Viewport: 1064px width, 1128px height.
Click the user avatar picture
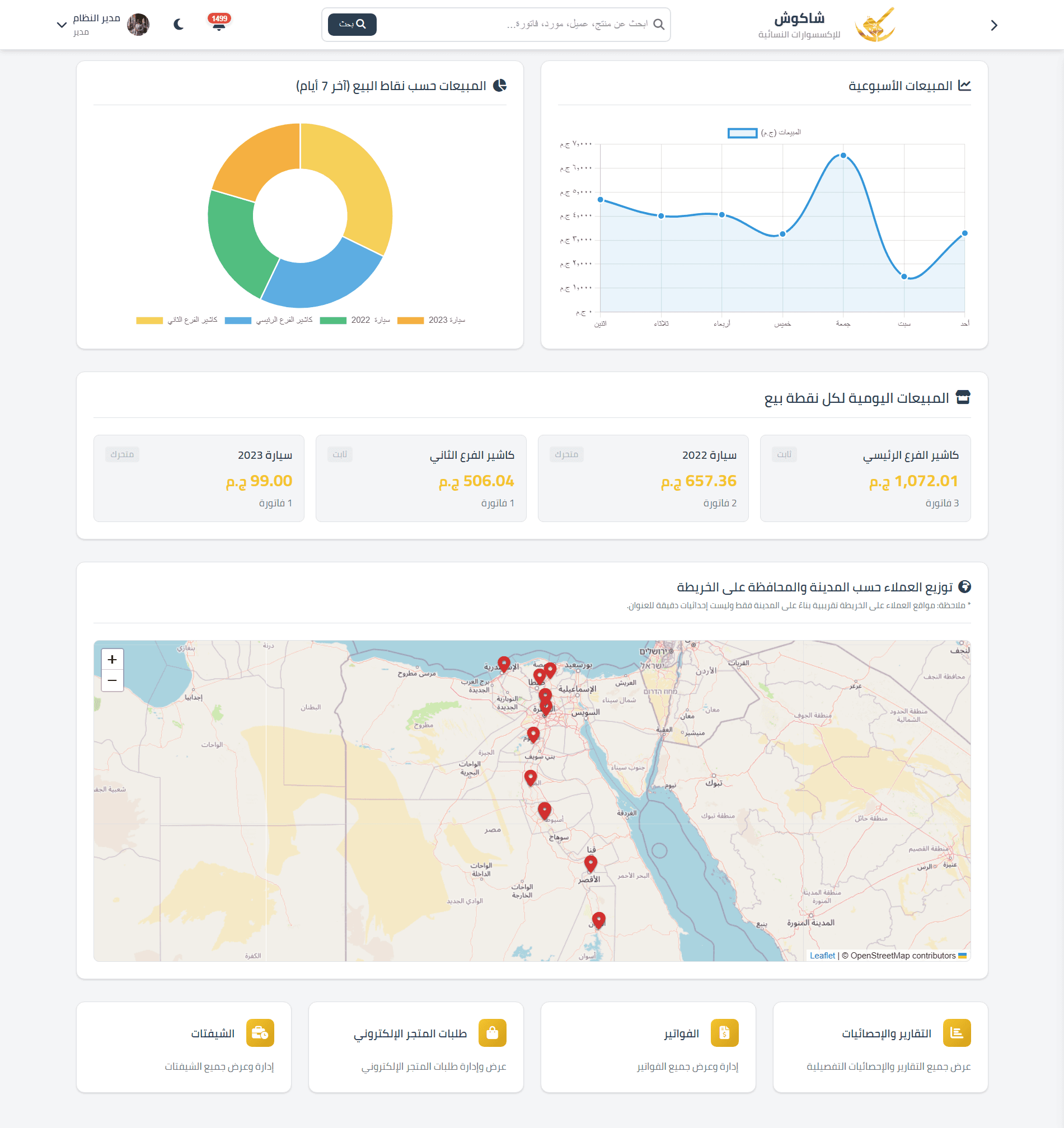coord(138,25)
